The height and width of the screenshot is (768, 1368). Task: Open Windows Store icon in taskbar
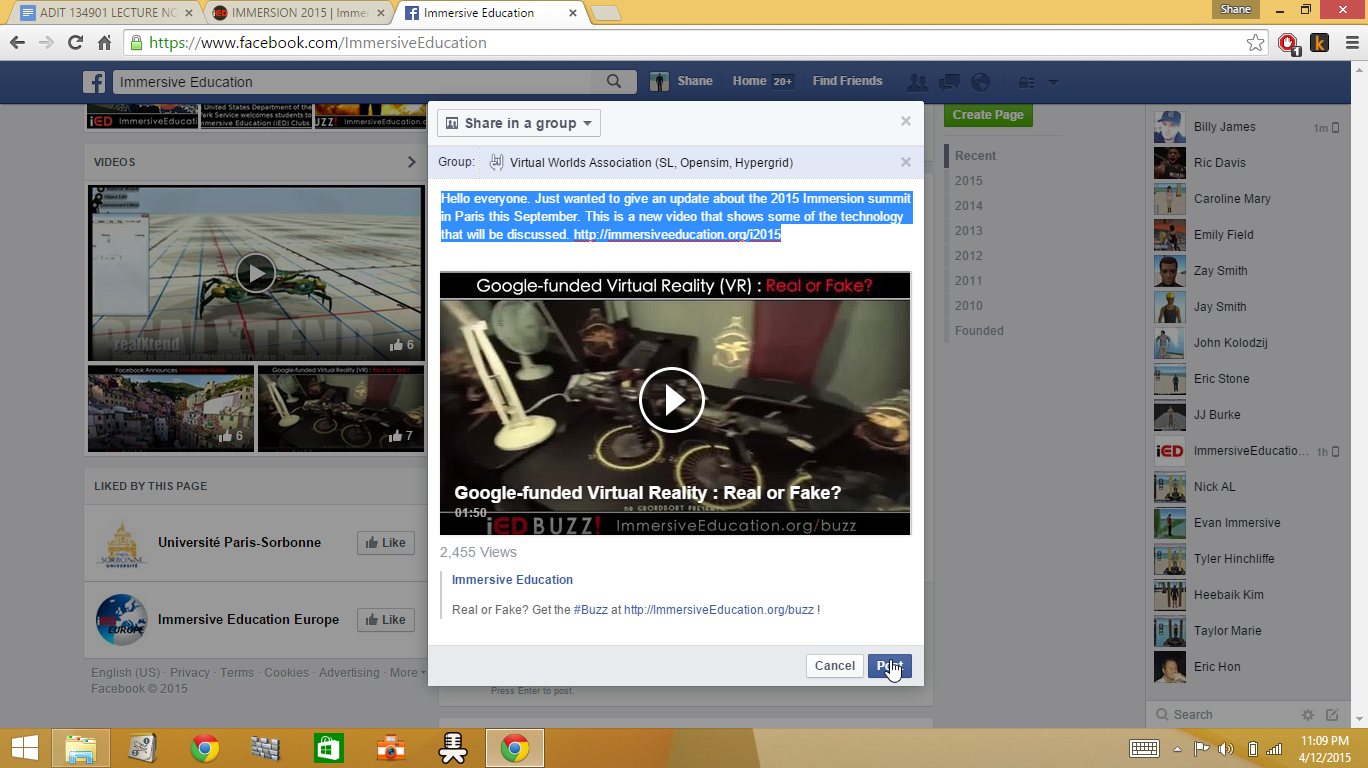point(329,748)
